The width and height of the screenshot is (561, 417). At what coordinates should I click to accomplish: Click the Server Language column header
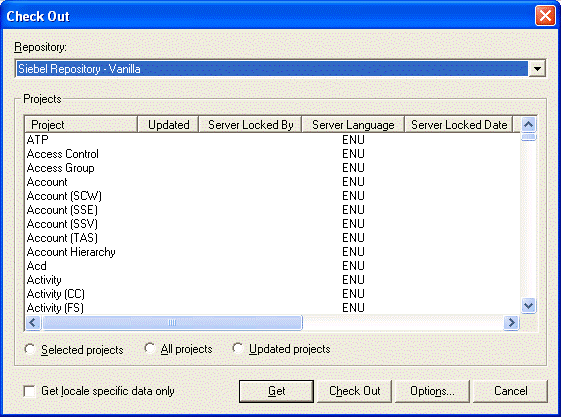point(353,124)
